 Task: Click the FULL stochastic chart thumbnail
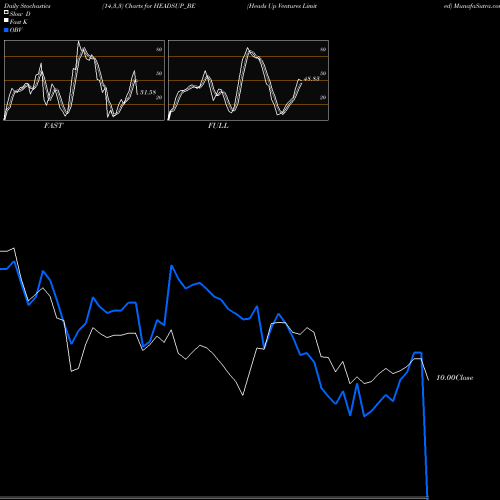click(x=248, y=80)
